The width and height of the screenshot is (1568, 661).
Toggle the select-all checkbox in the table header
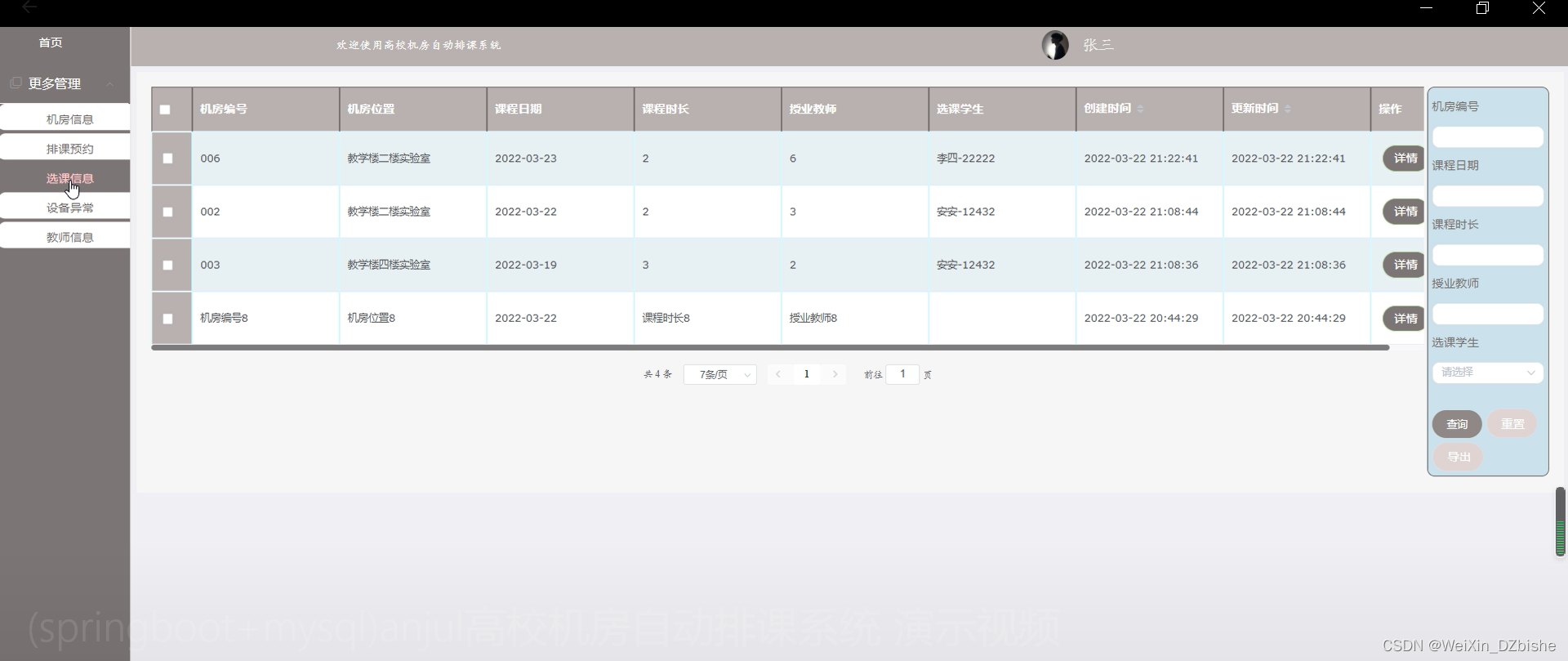[165, 109]
